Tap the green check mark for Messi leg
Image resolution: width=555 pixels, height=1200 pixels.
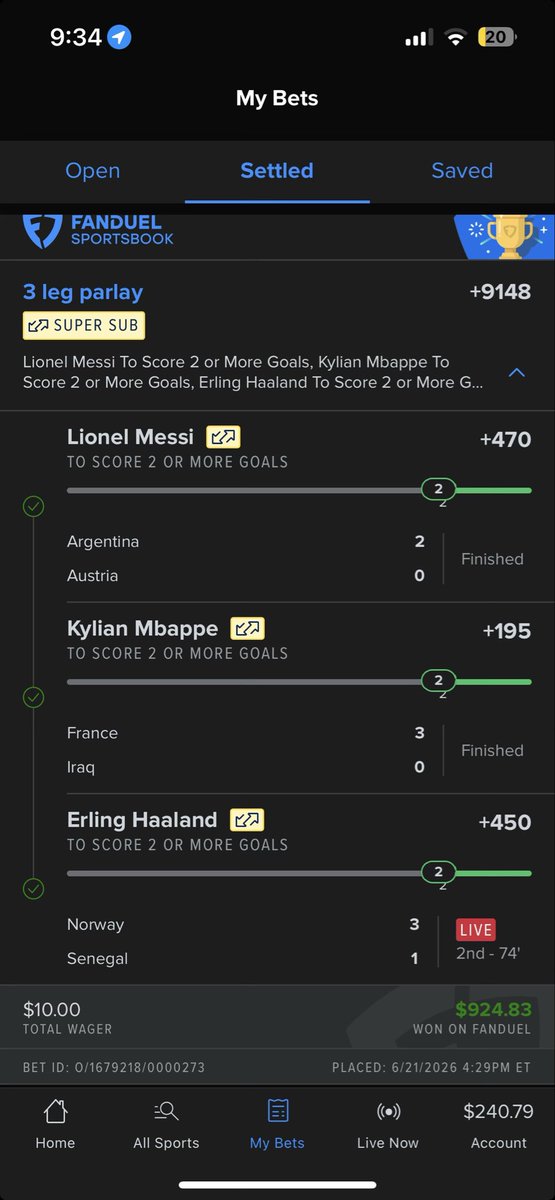tap(34, 506)
